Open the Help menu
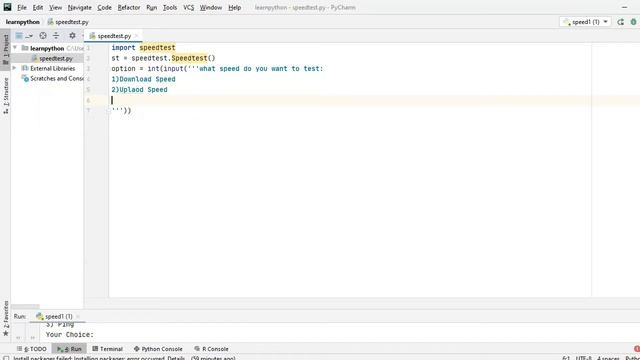 click(x=234, y=7)
